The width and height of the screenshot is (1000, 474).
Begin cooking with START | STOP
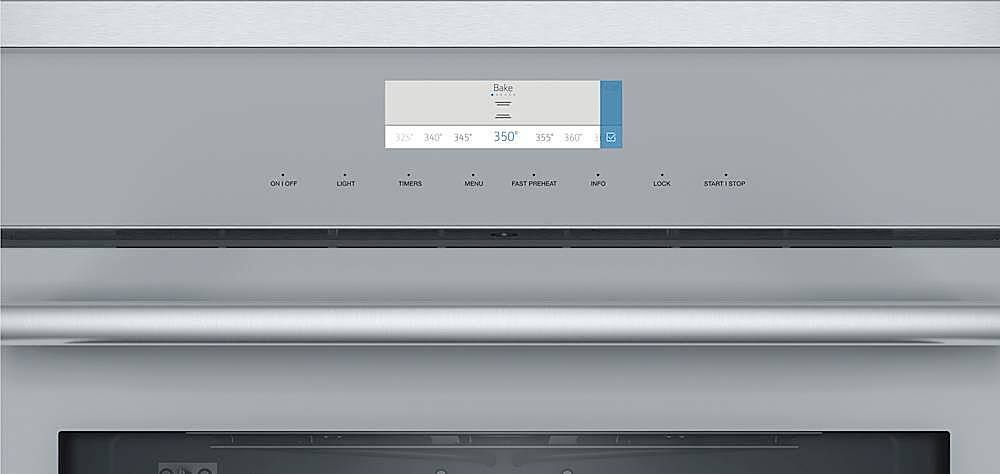pos(724,184)
